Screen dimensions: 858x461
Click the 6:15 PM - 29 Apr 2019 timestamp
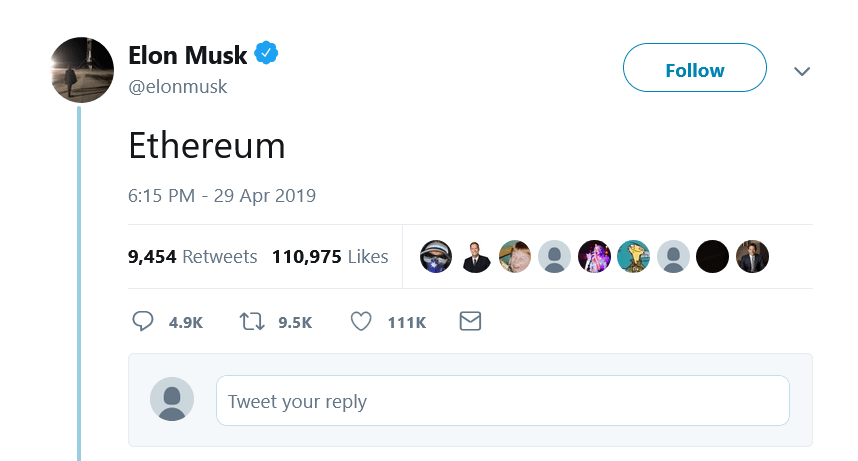[x=222, y=196]
